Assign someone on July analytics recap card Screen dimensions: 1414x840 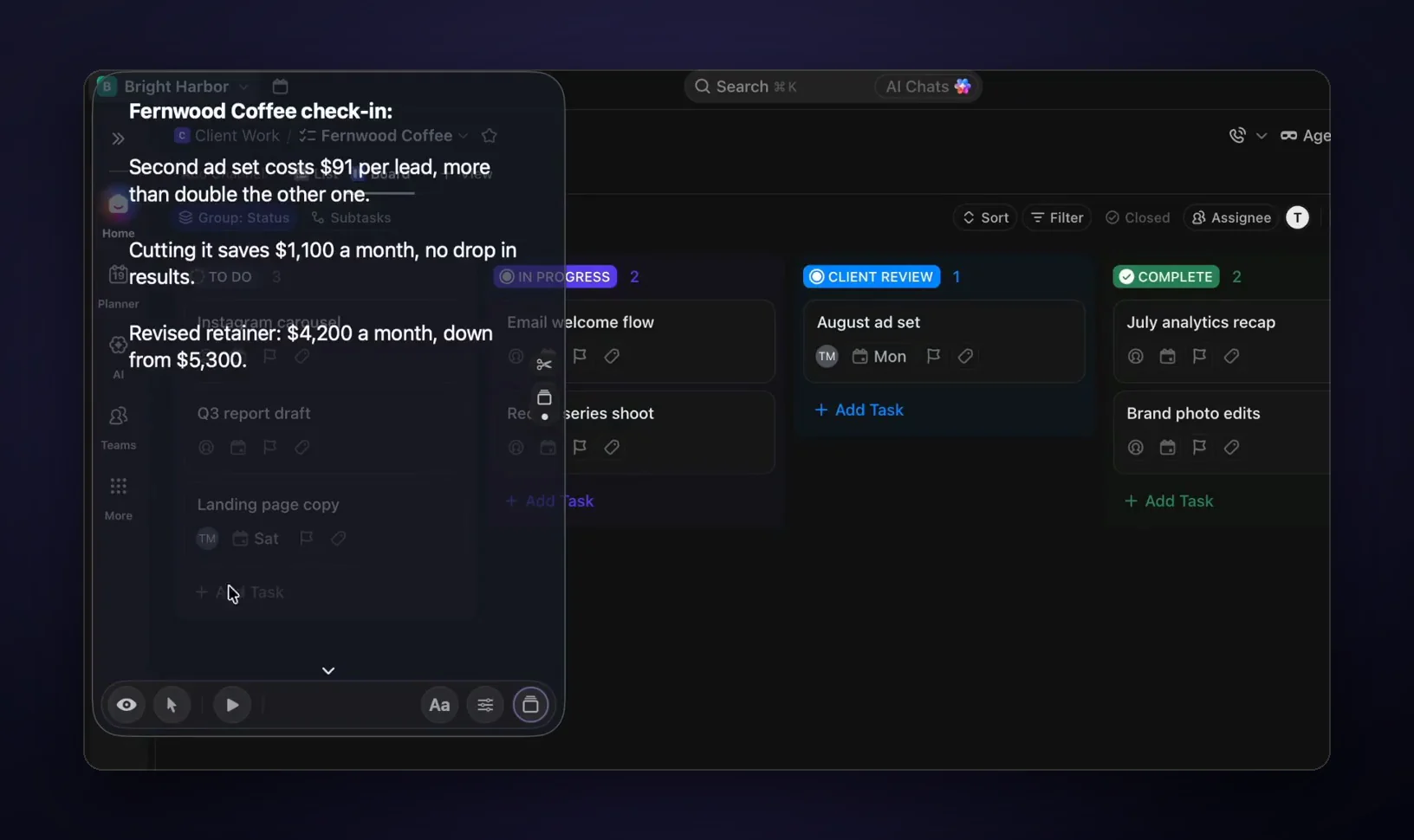point(1136,356)
